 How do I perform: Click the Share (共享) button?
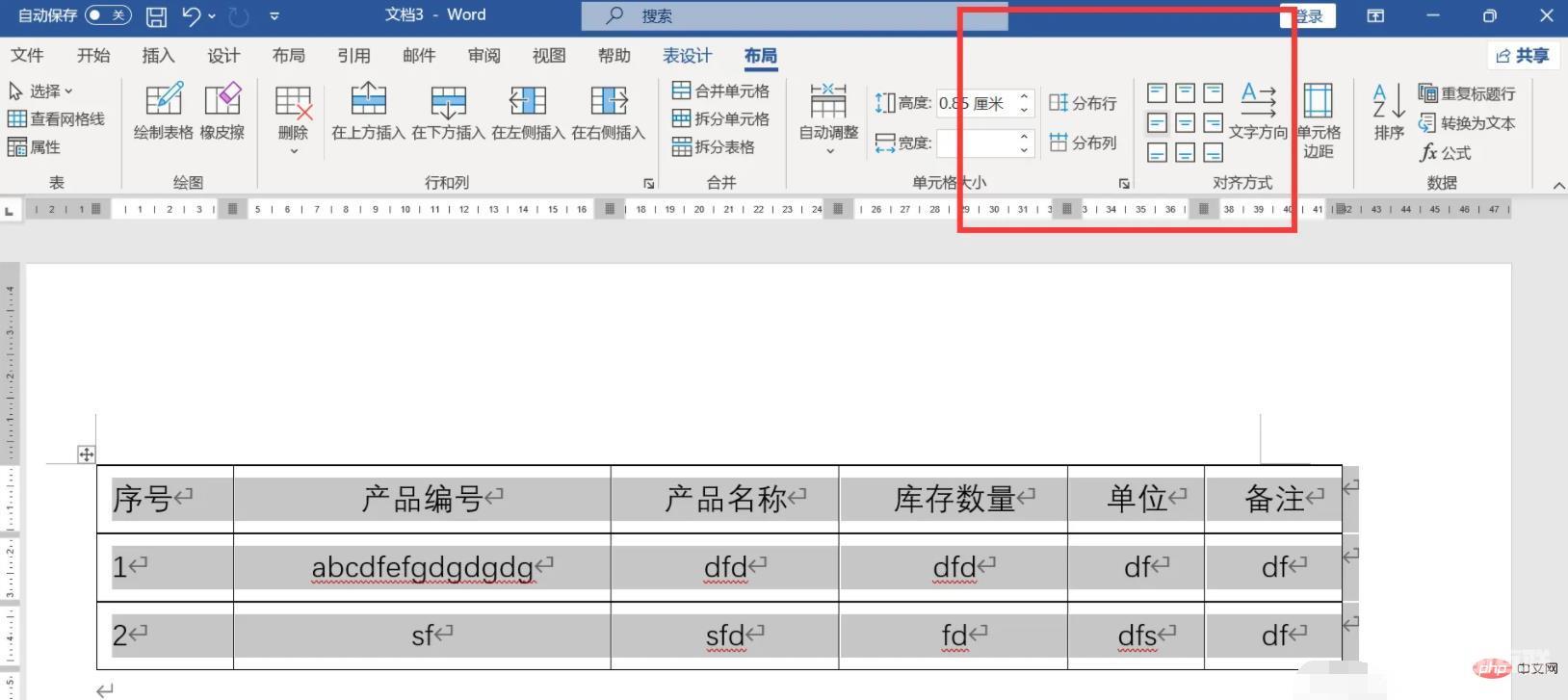[1522, 56]
